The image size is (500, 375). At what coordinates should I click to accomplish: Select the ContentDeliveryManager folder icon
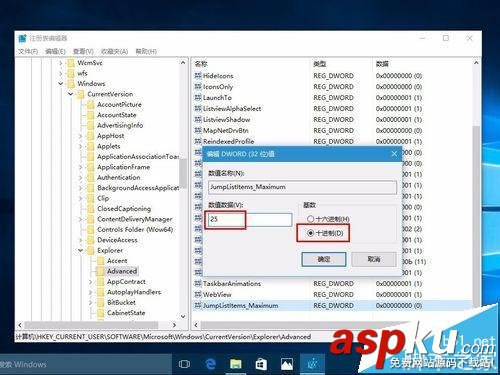pos(90,219)
